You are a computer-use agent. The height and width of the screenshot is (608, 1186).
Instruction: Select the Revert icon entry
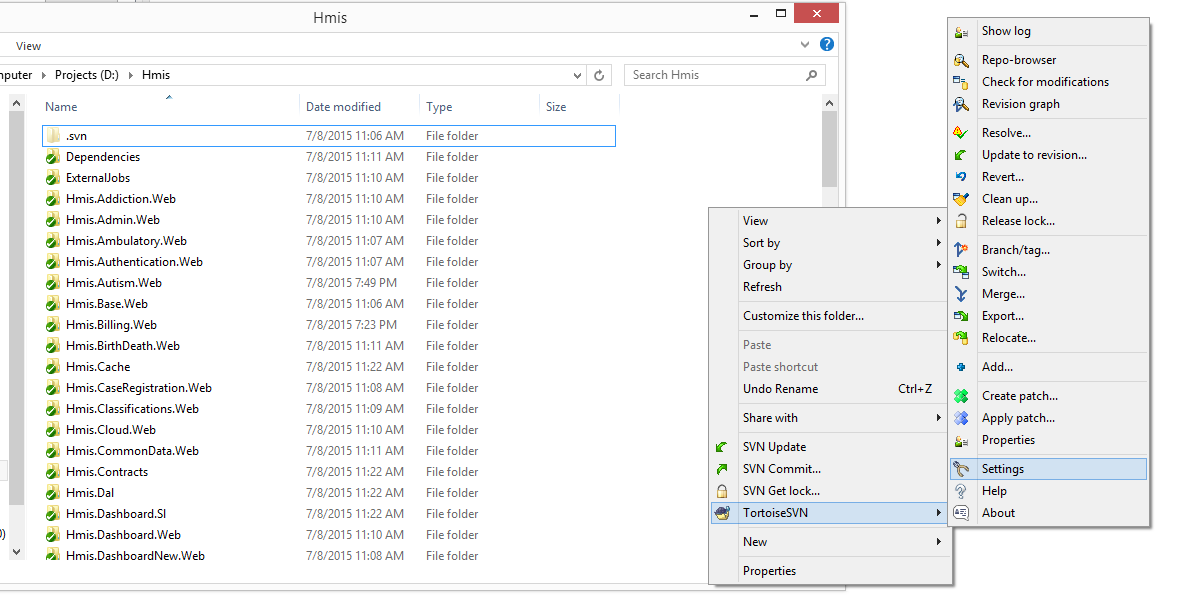(x=961, y=177)
